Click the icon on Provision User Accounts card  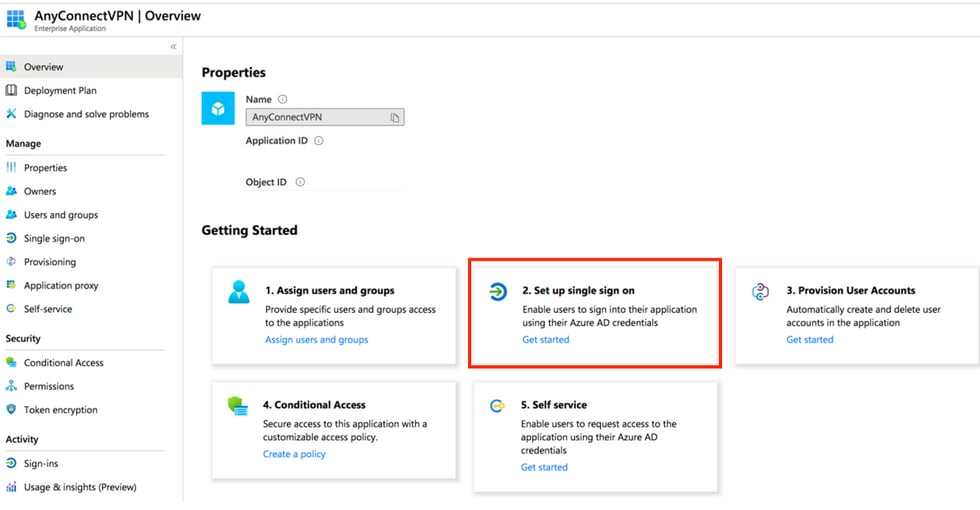point(760,291)
